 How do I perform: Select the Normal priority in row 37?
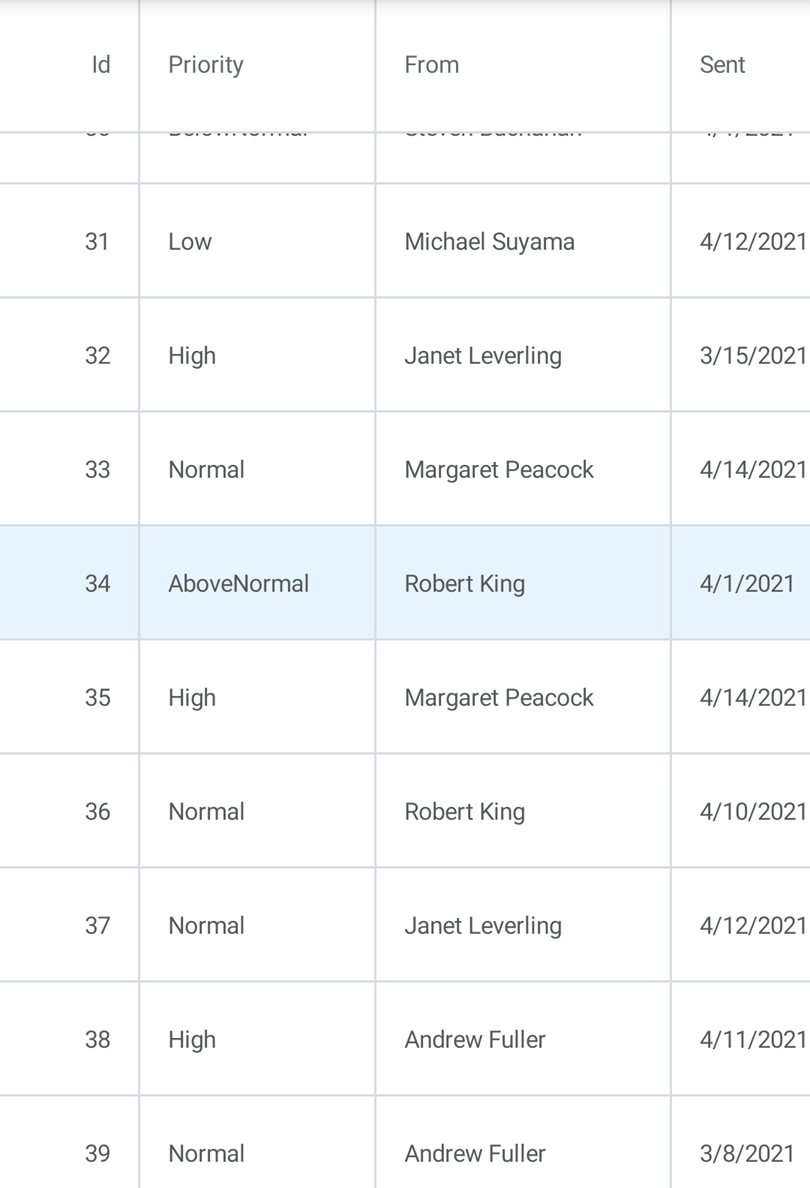pos(206,926)
